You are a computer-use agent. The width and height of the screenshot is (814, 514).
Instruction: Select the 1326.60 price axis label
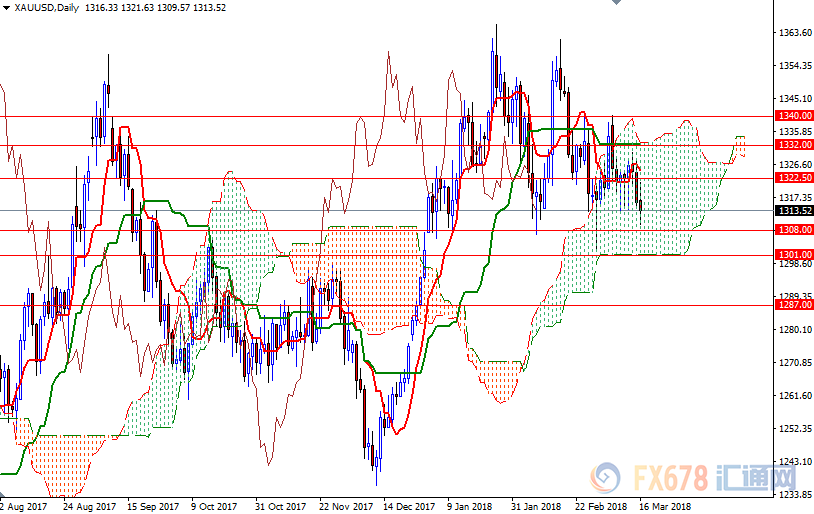coord(795,165)
